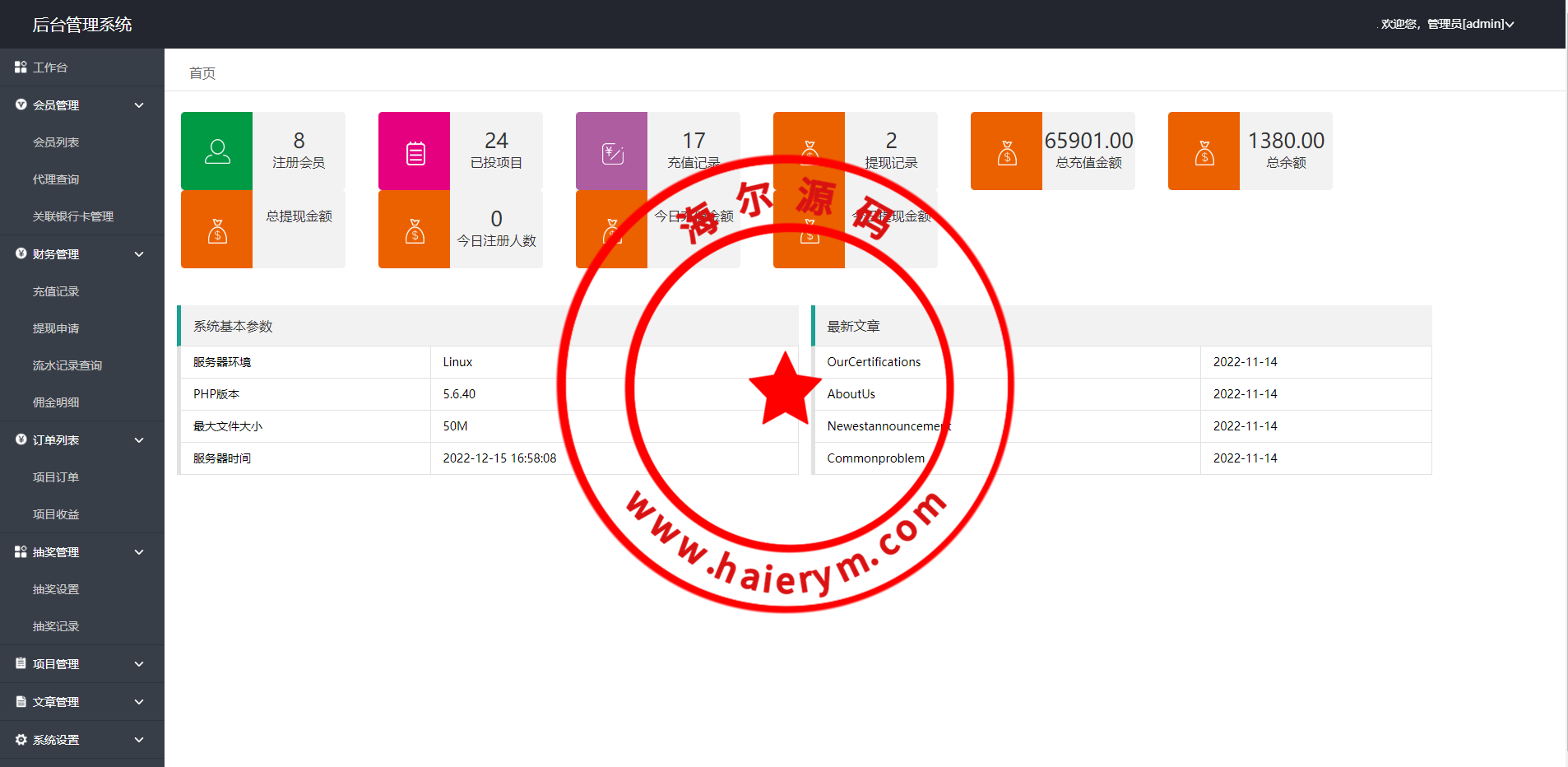Screen dimensions: 1568x767
Task: Open 充值记录 under finance management
Action: (56, 291)
